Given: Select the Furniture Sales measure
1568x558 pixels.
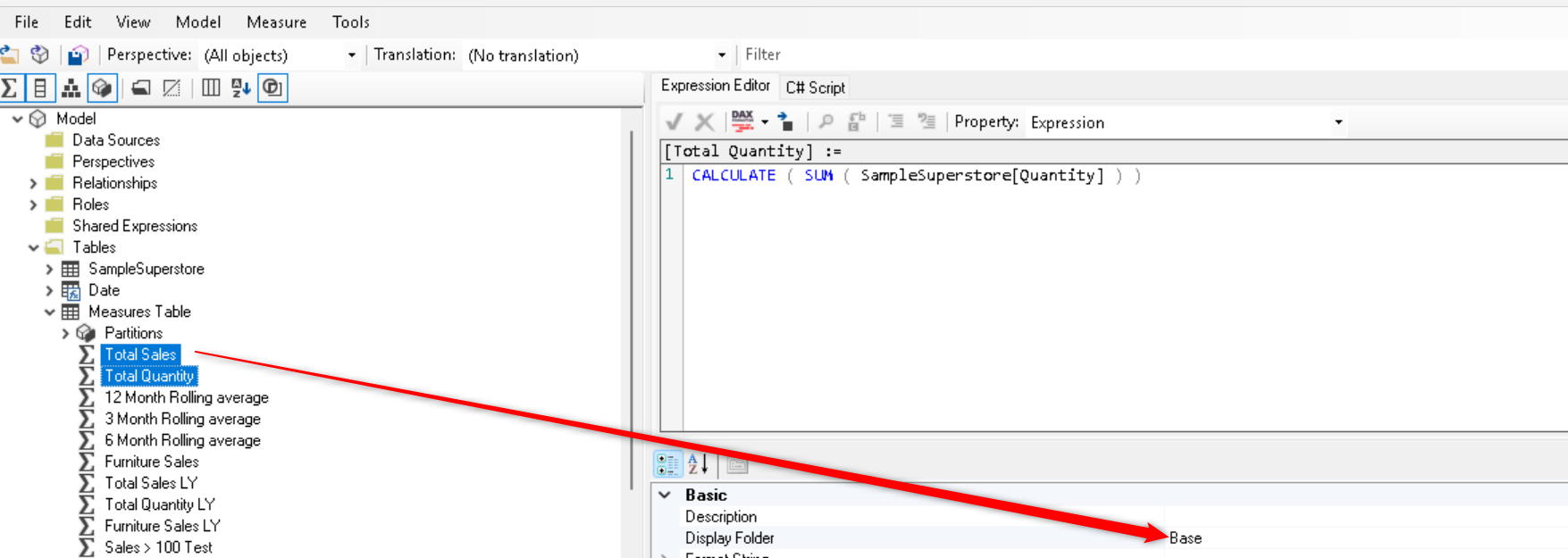Looking at the screenshot, I should 152,462.
